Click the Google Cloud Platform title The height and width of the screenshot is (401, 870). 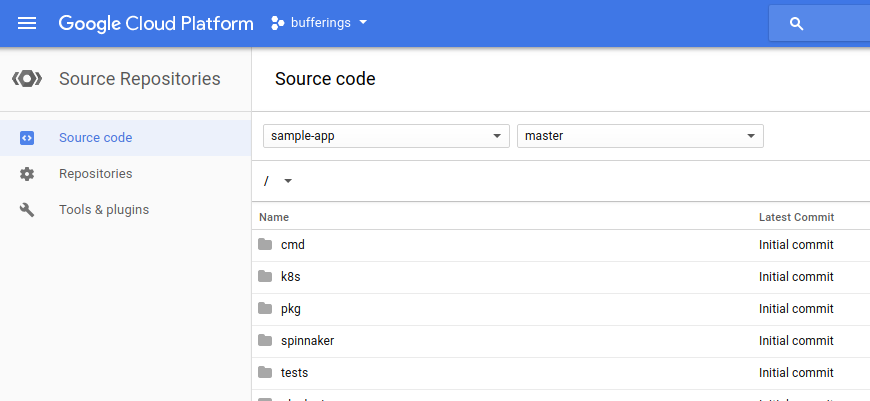[x=156, y=23]
